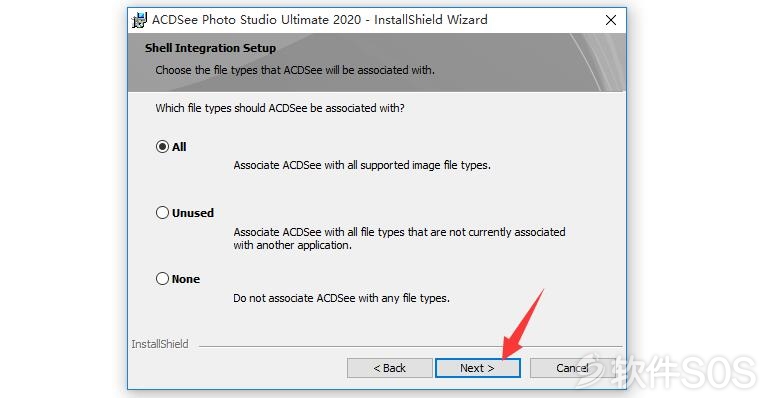Screen dimensions: 769x398
Task: Click the Unused option label
Action: tap(193, 213)
